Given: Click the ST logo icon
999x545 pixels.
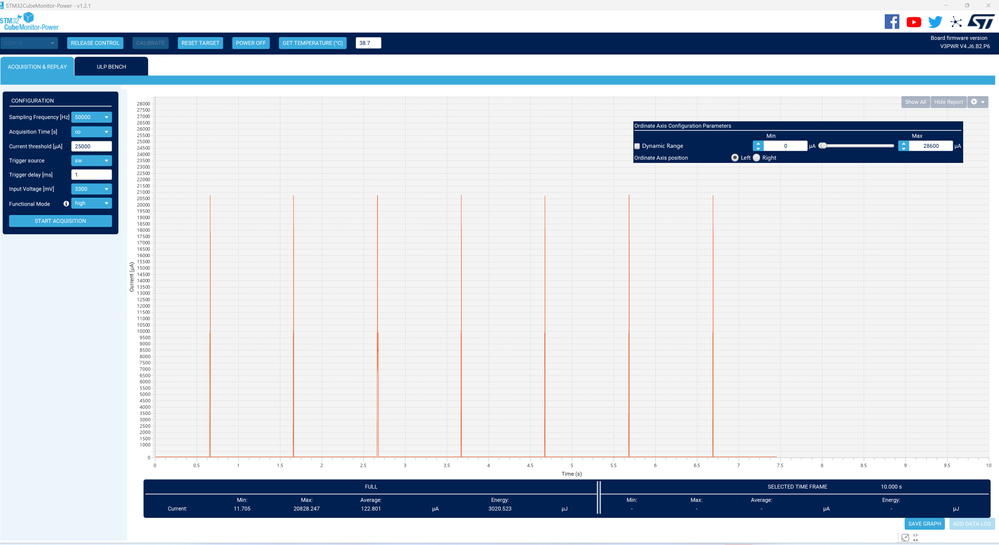Looking at the screenshot, I should [981, 22].
